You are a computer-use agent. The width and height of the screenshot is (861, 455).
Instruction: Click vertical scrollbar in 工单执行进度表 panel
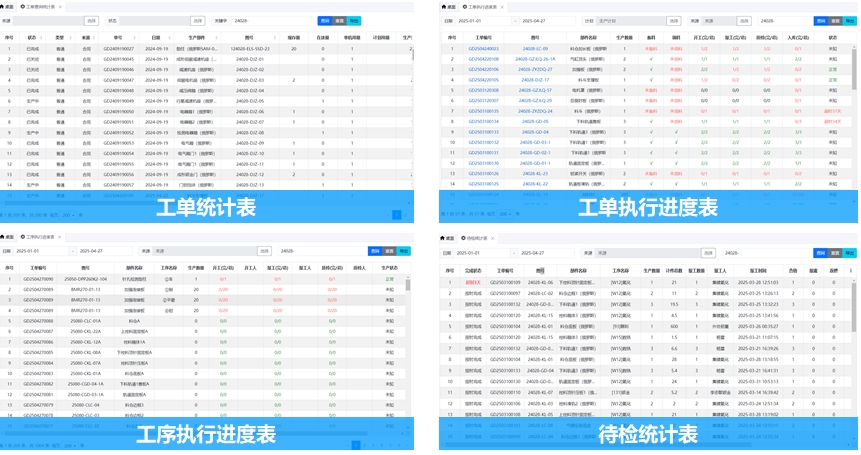(x=854, y=69)
